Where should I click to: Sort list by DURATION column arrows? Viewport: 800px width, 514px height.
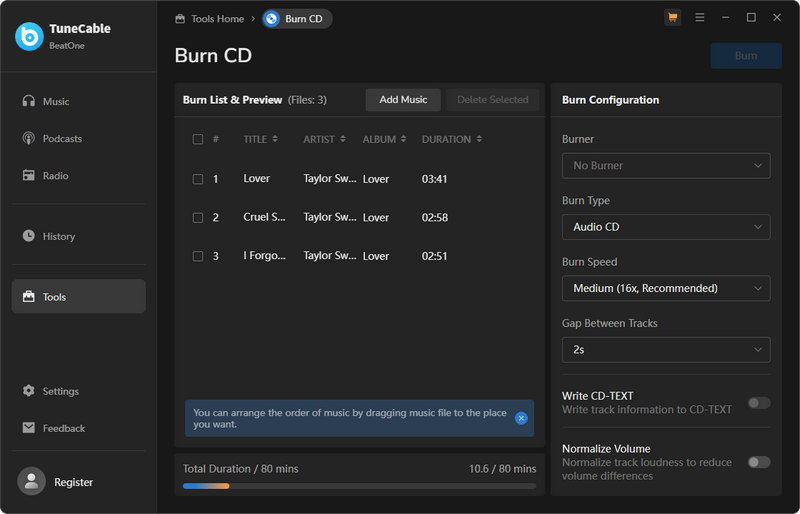point(479,139)
